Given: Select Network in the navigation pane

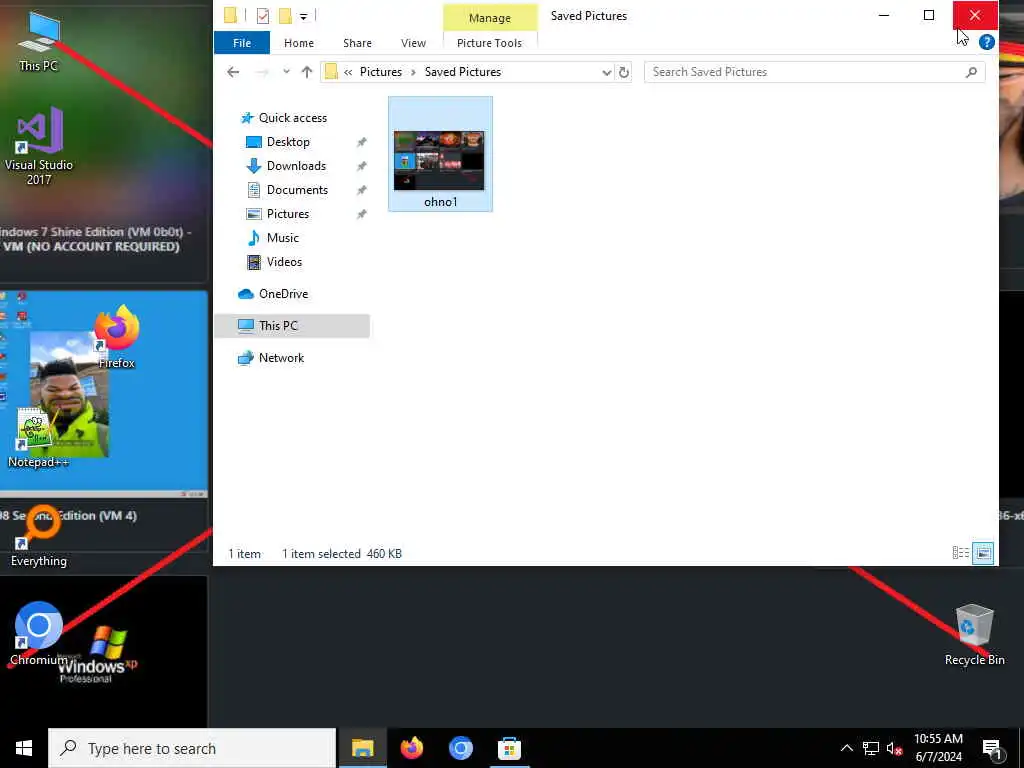Looking at the screenshot, I should (281, 358).
